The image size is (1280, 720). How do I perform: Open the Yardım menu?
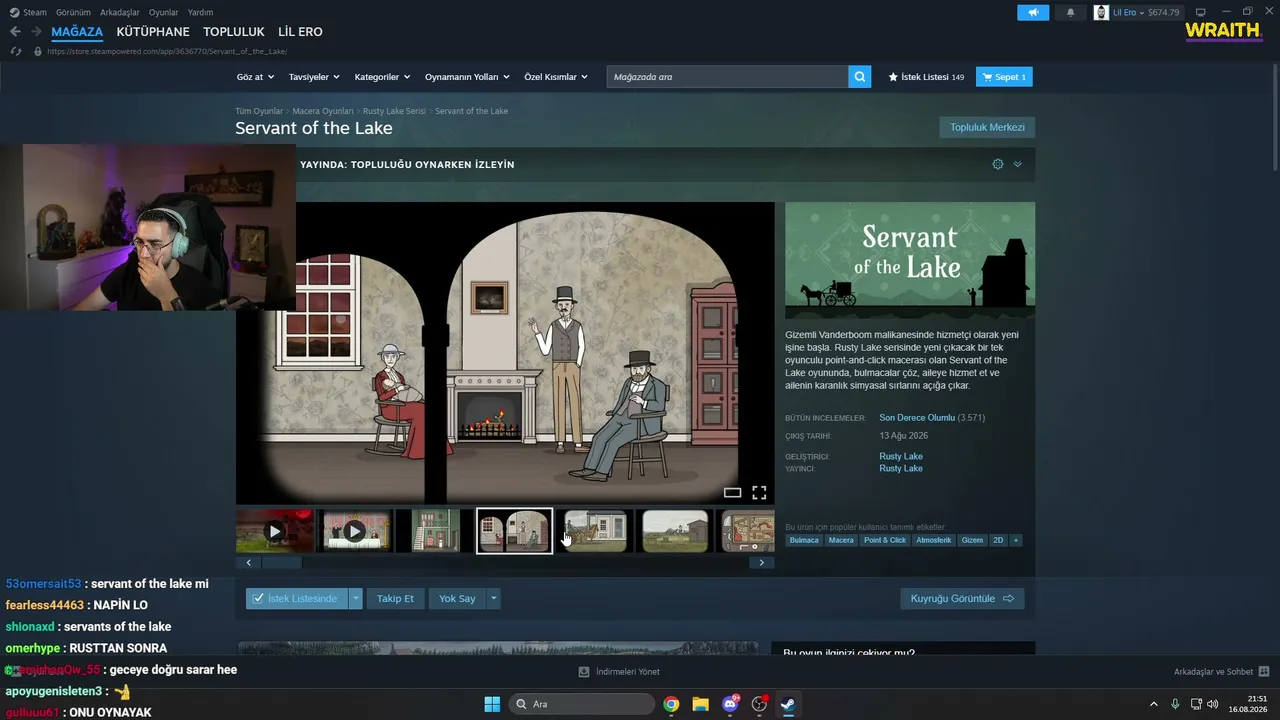(x=200, y=12)
